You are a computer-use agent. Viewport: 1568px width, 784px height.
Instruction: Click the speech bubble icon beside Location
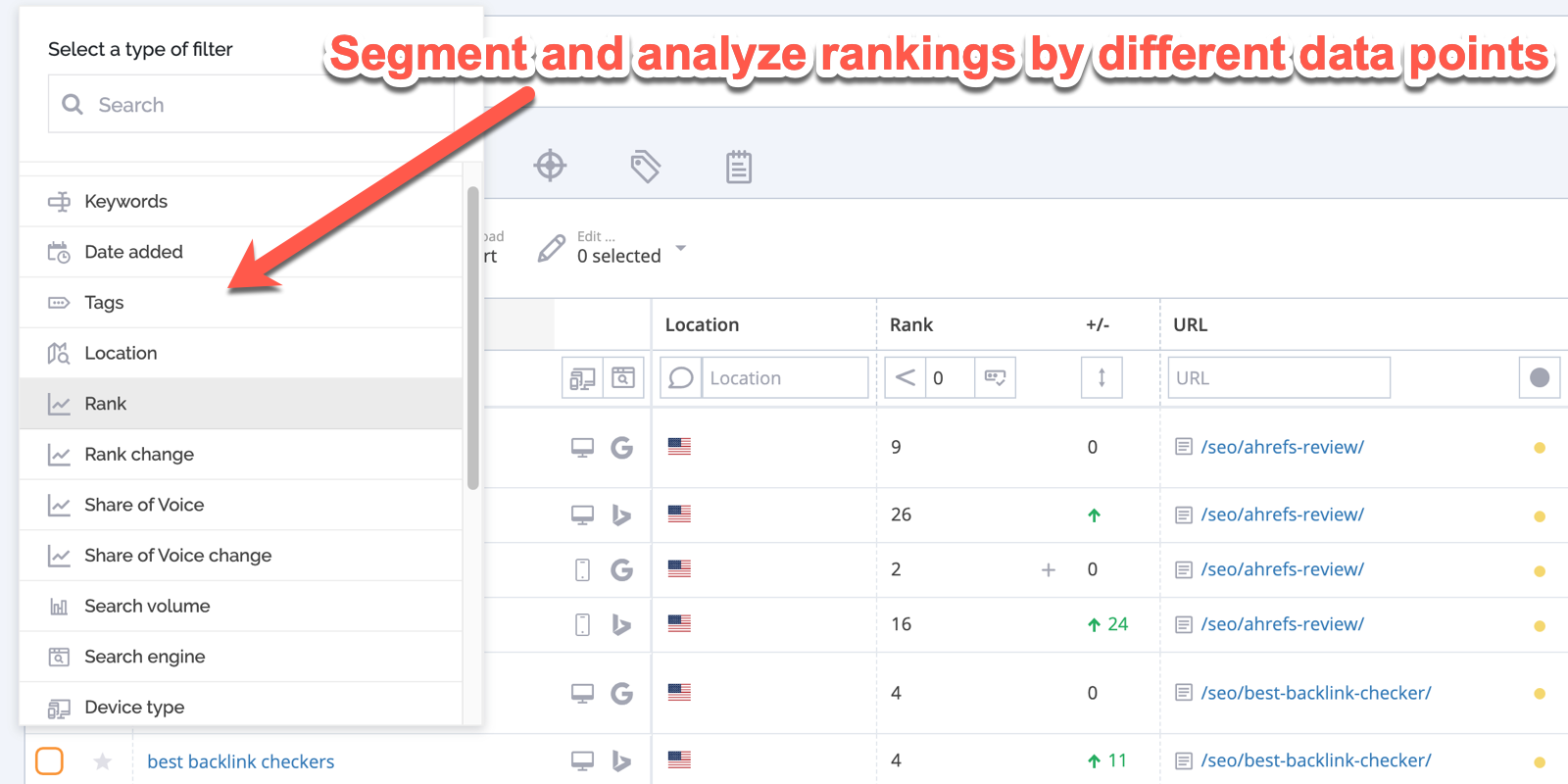[x=681, y=378]
